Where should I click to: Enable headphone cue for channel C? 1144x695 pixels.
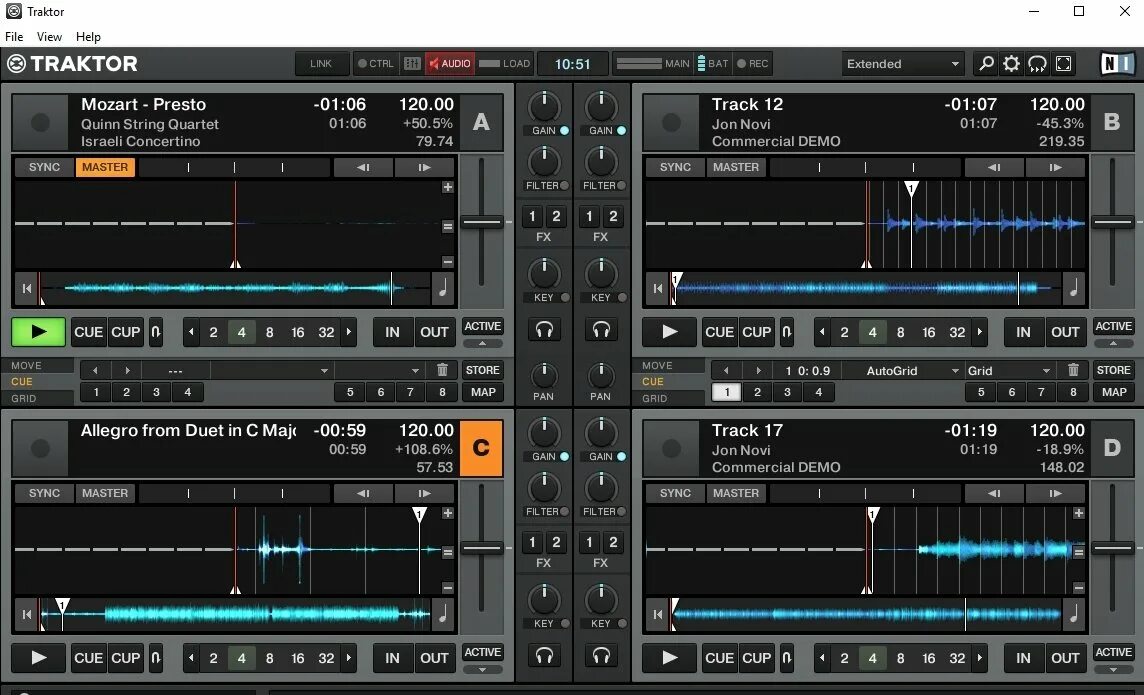tap(544, 656)
